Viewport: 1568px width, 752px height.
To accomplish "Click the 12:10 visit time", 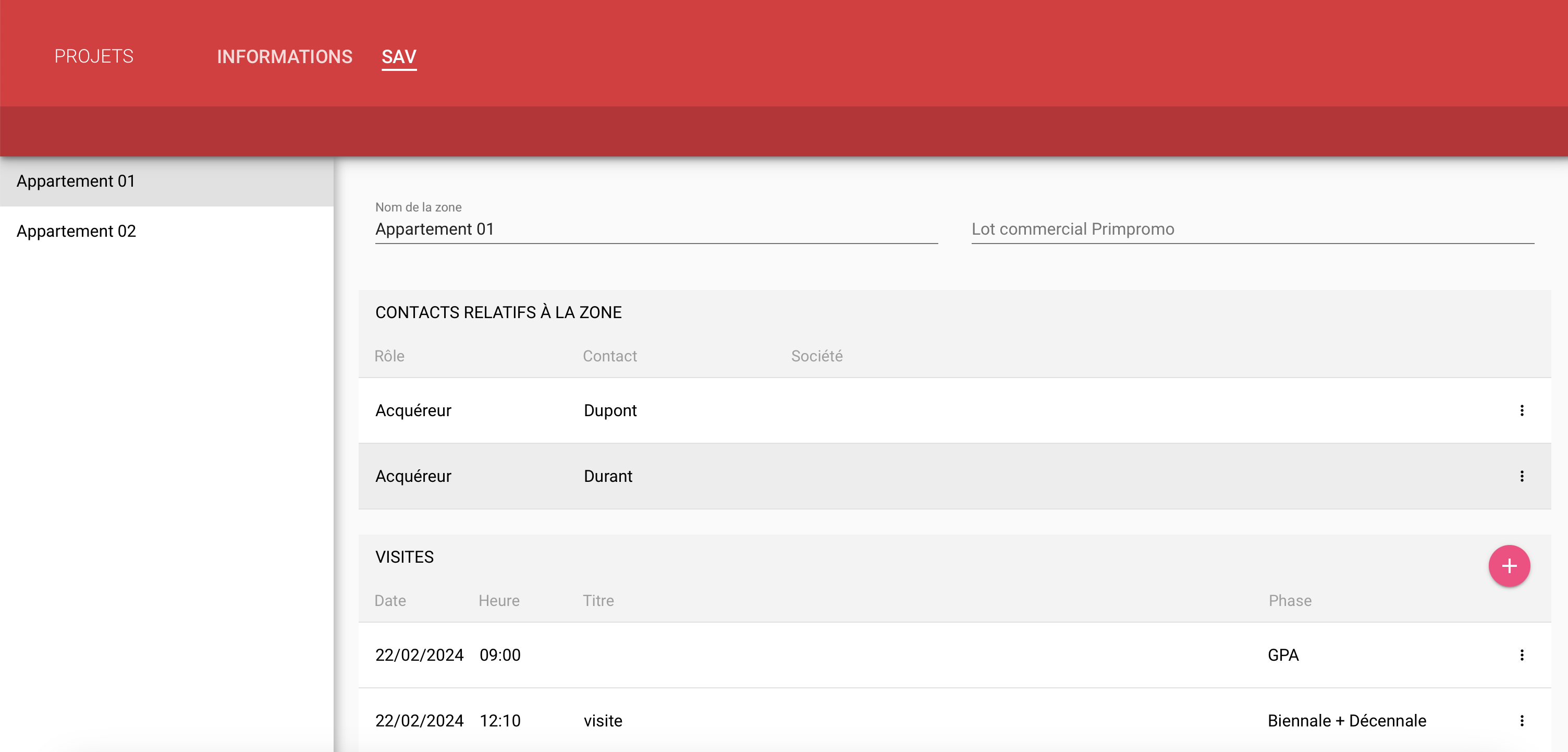I will [x=500, y=721].
